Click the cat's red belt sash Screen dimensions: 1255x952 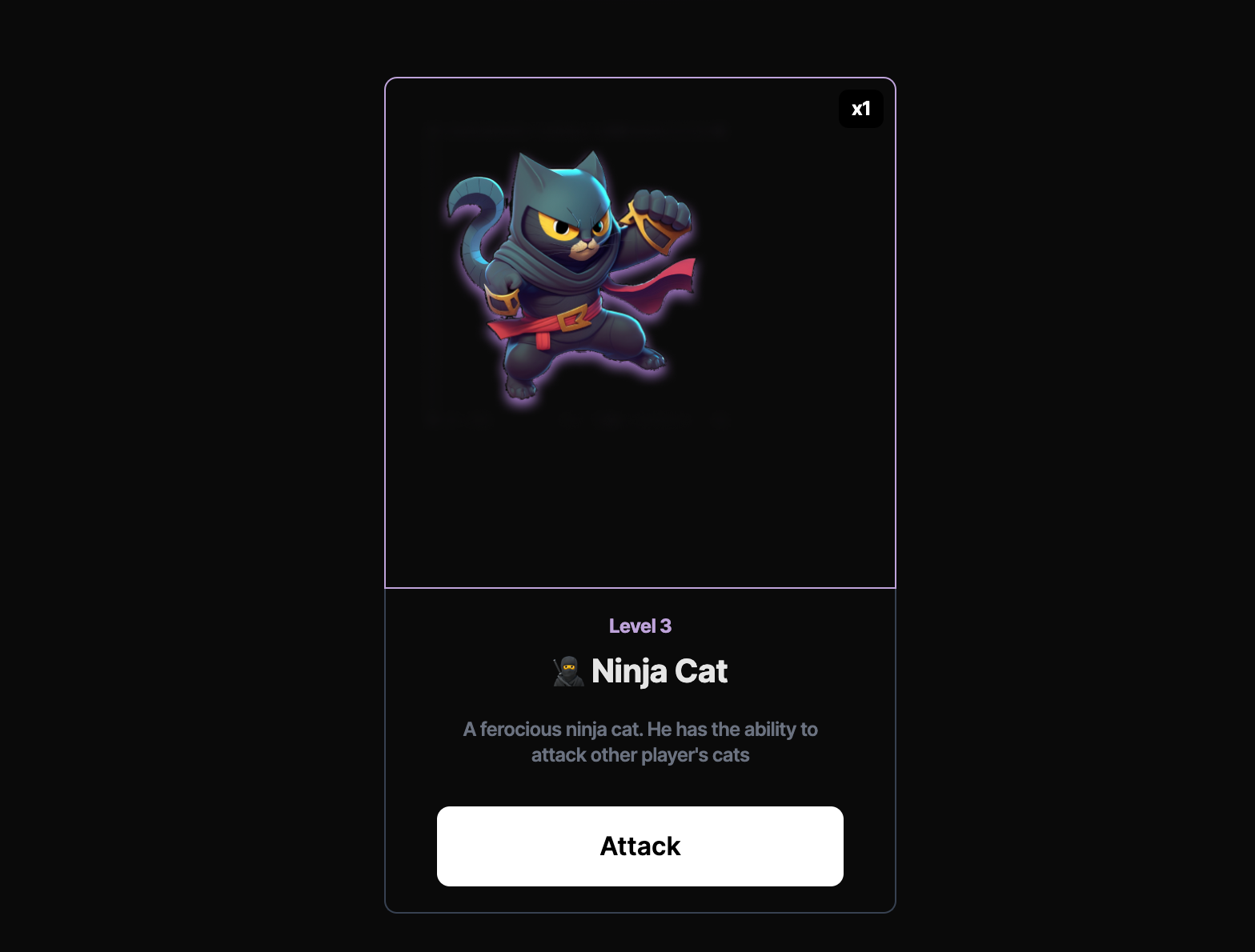[544, 322]
